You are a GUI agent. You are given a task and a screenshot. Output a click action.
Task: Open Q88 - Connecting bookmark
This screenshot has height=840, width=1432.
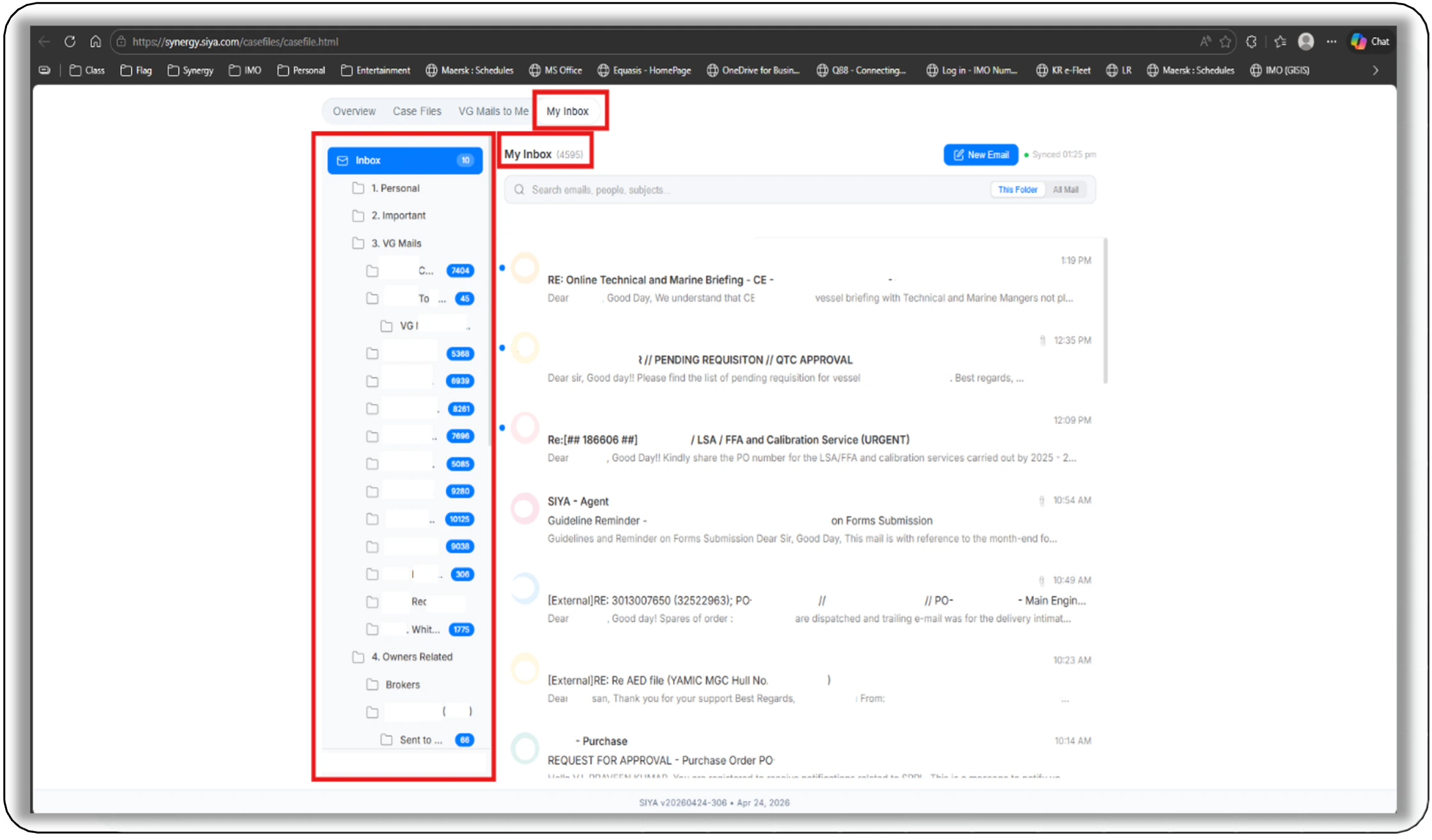click(x=861, y=70)
